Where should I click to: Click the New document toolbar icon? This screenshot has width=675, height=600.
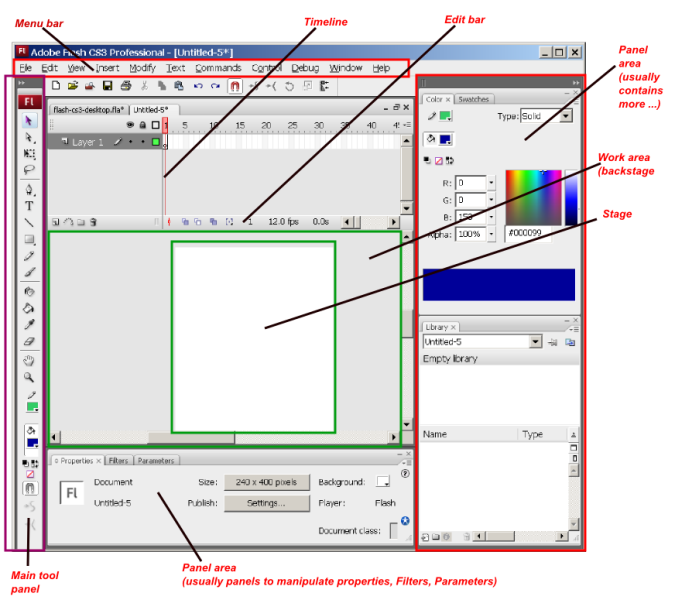[56, 86]
